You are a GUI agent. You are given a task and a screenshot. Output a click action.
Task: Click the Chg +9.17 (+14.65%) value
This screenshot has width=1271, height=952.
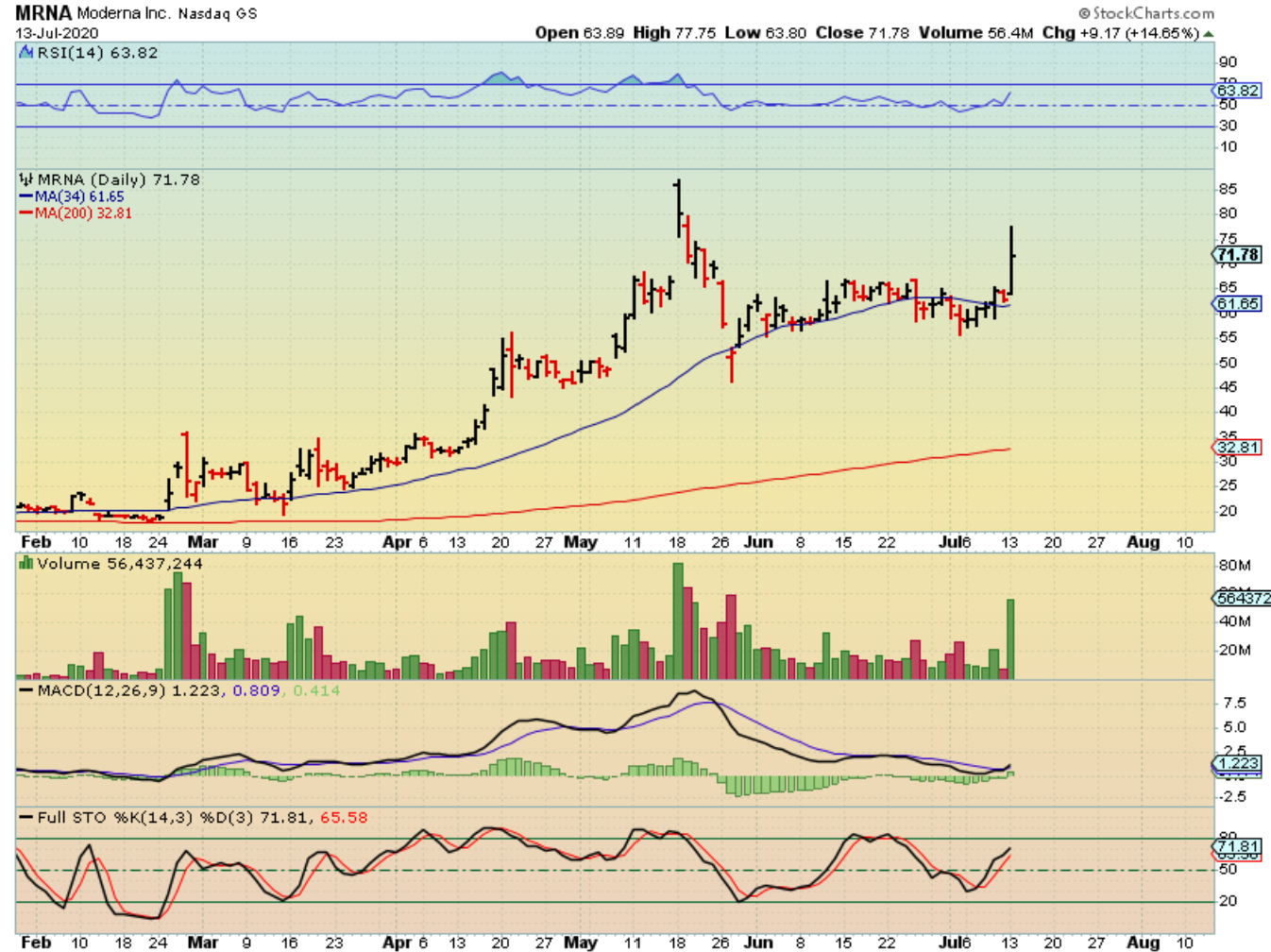click(x=1121, y=33)
